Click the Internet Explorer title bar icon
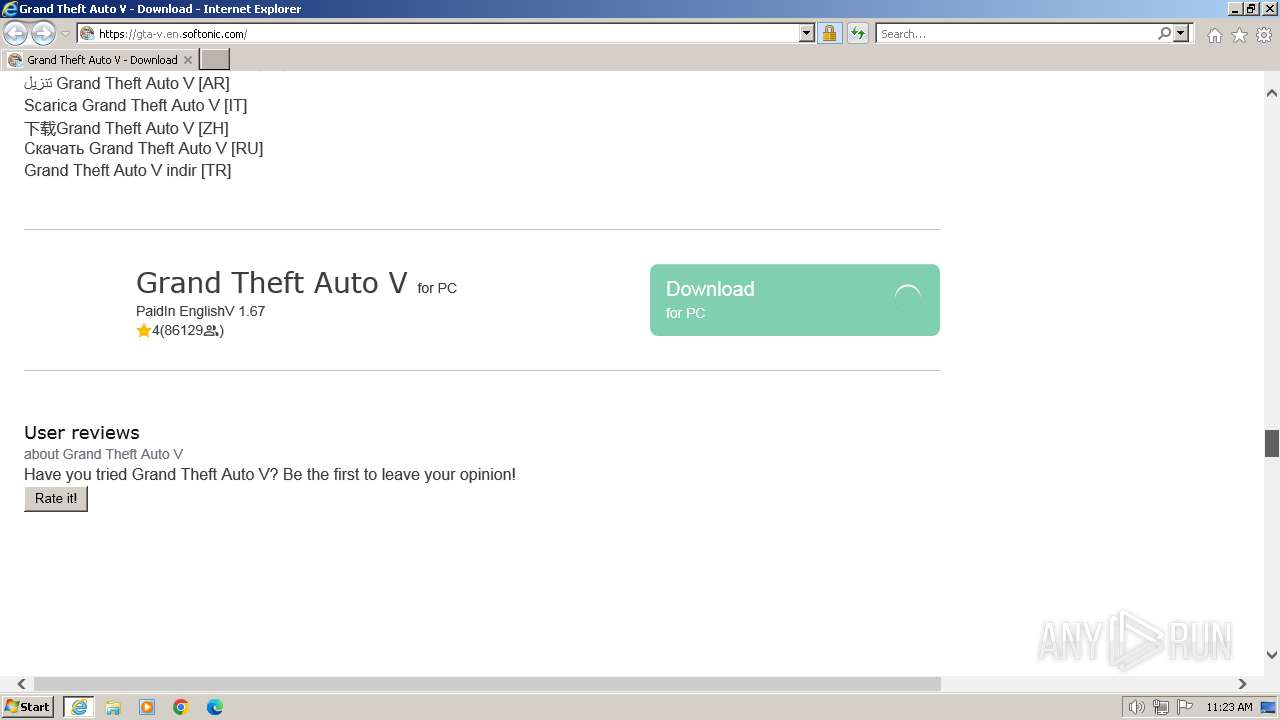 pyautogui.click(x=10, y=9)
